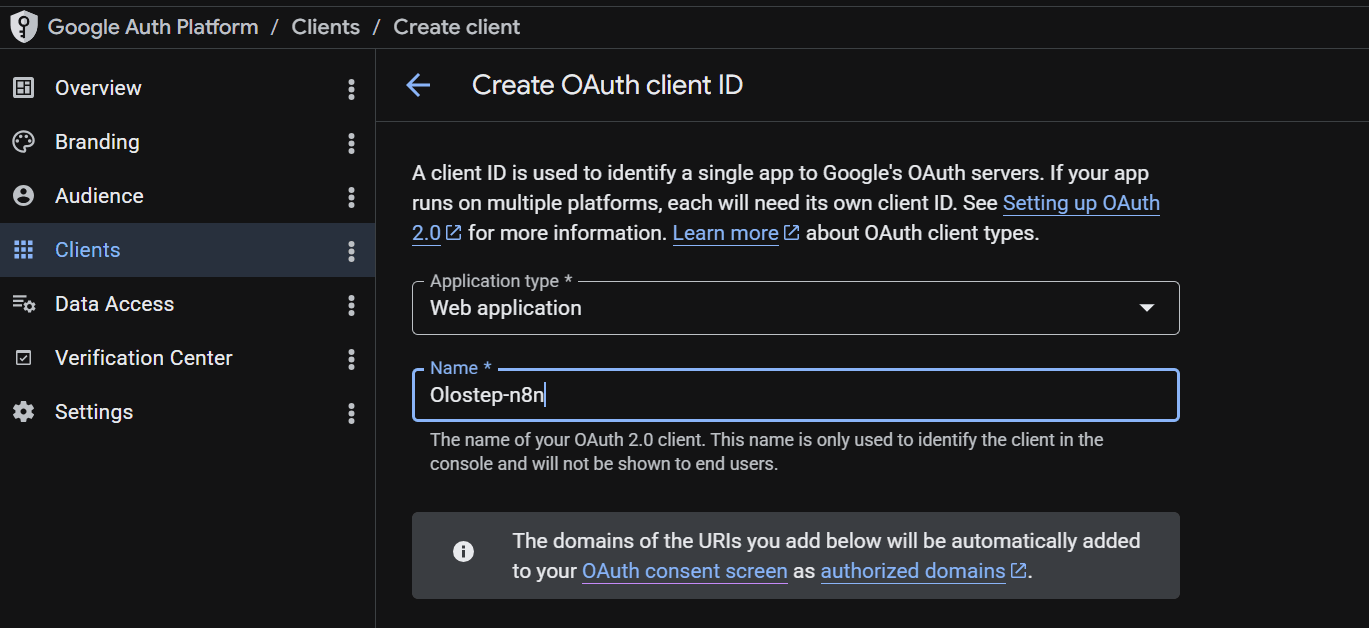
Task: Open the three-dot menu beside Settings
Action: coord(351,413)
